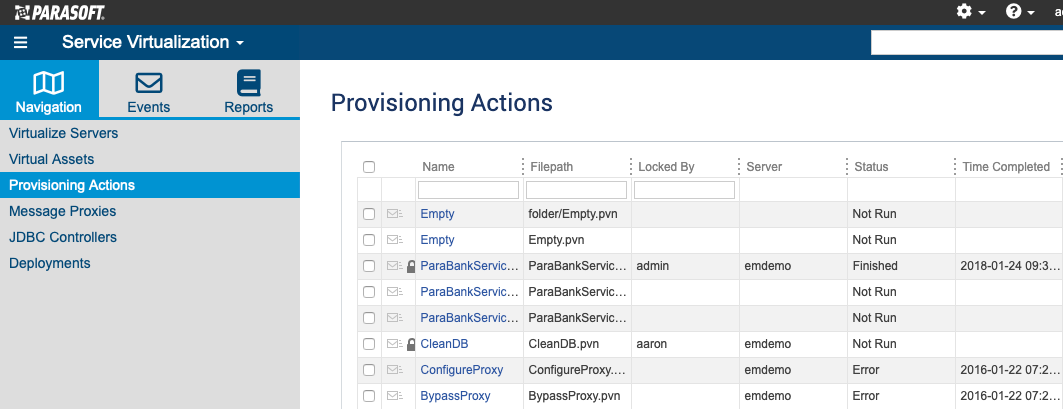Click the lock icon in the admin row
The height and width of the screenshot is (409, 1063).
[x=411, y=266]
